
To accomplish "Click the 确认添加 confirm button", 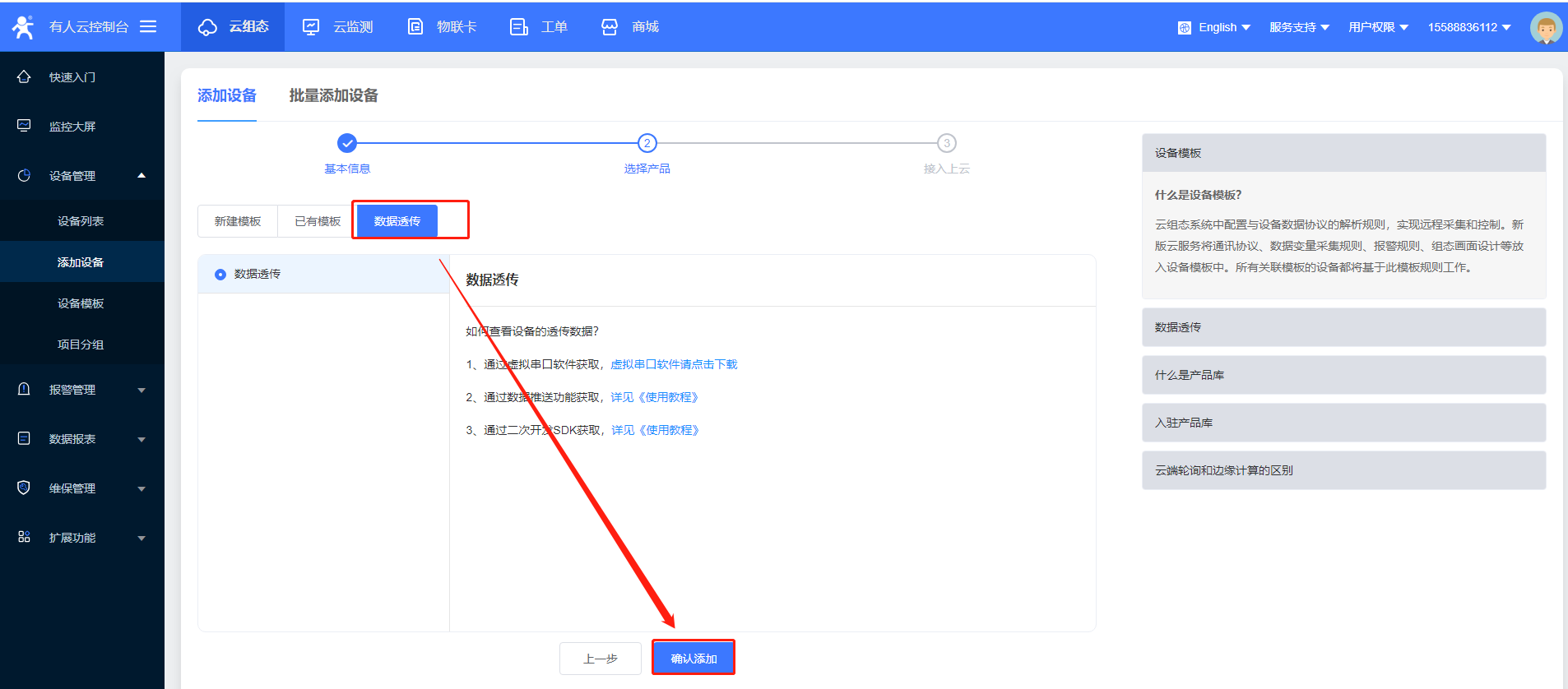I will [693, 658].
